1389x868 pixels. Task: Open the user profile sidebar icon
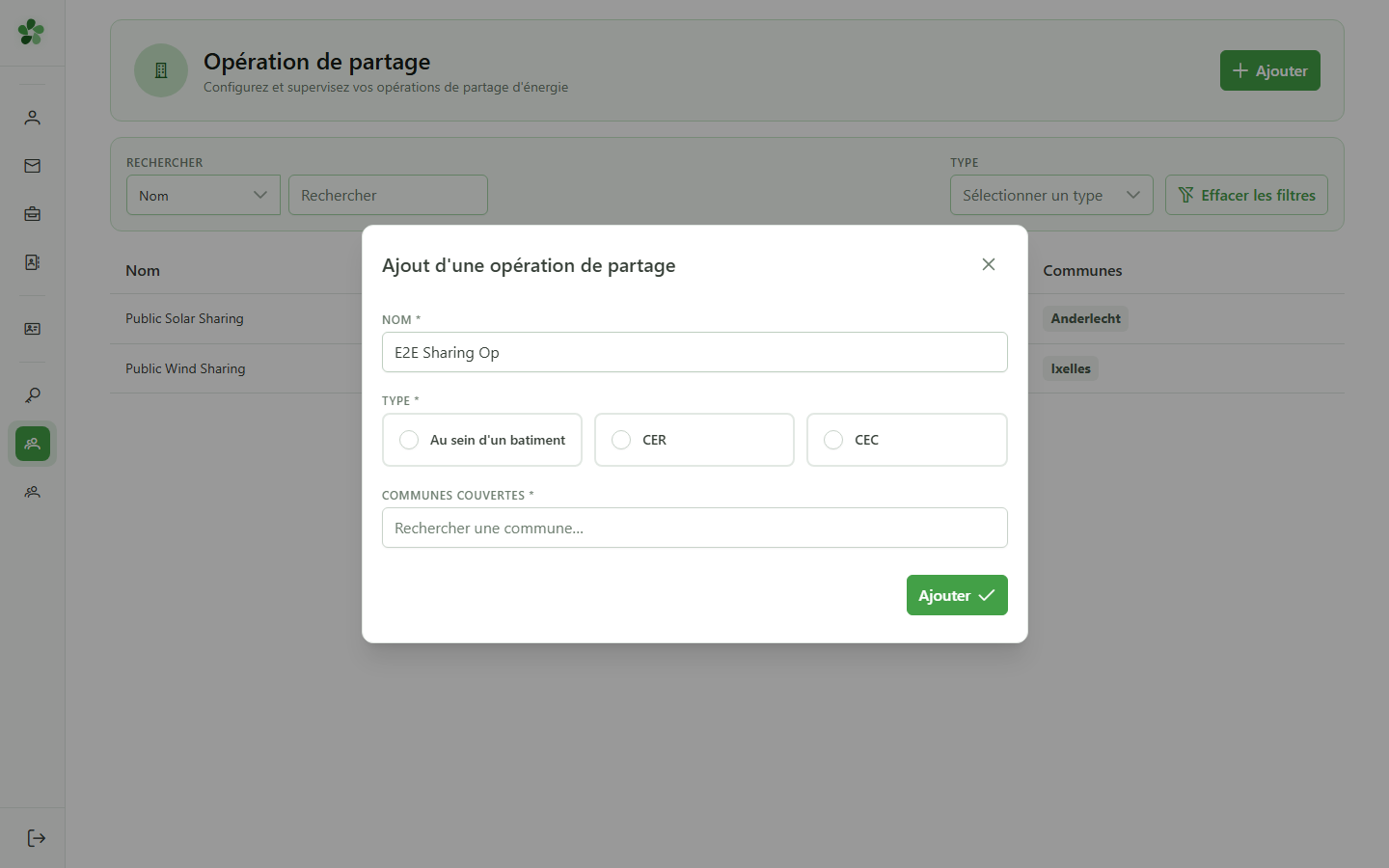point(33,118)
